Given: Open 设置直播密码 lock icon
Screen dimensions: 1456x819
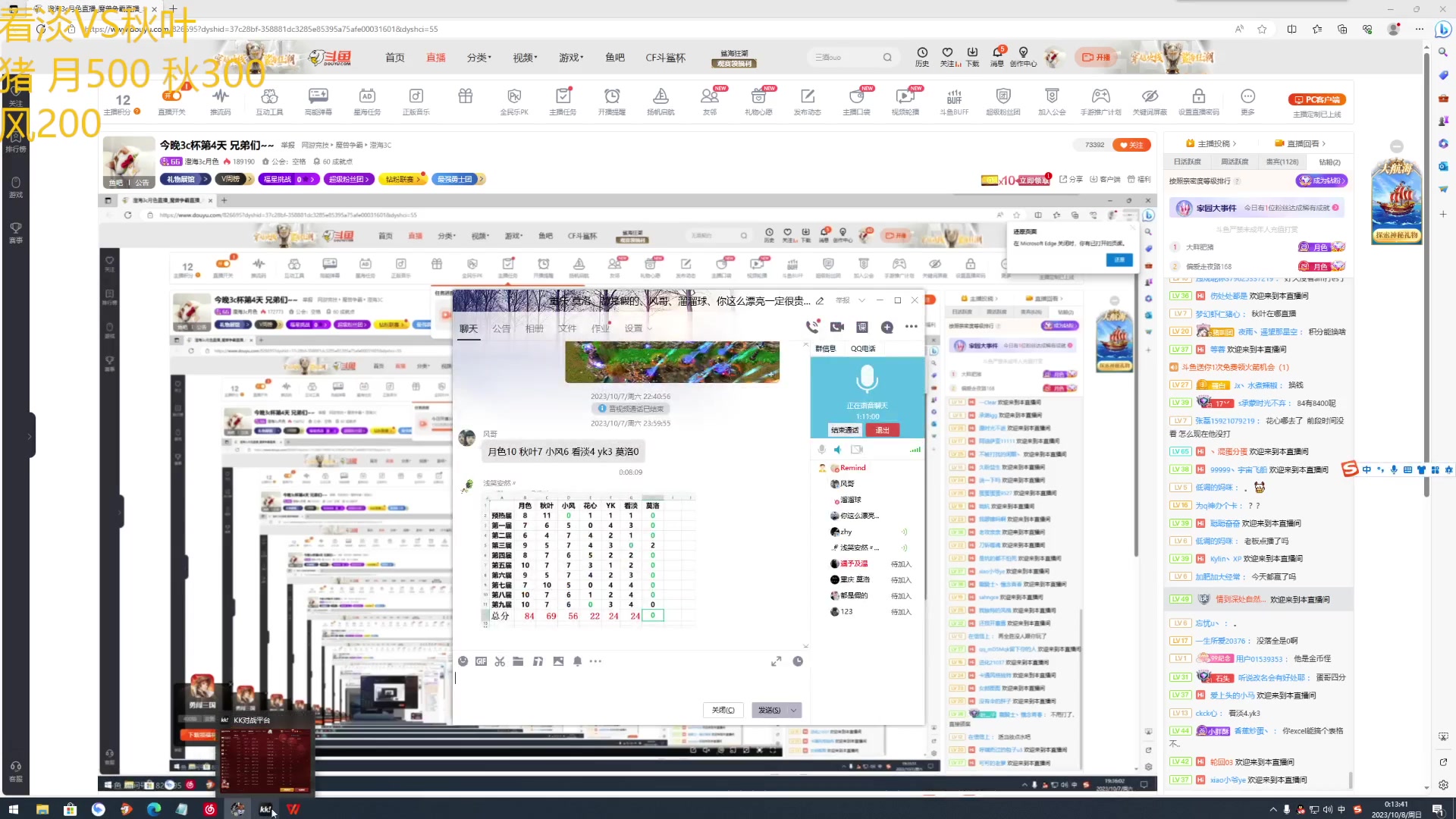Looking at the screenshot, I should pyautogui.click(x=1199, y=100).
